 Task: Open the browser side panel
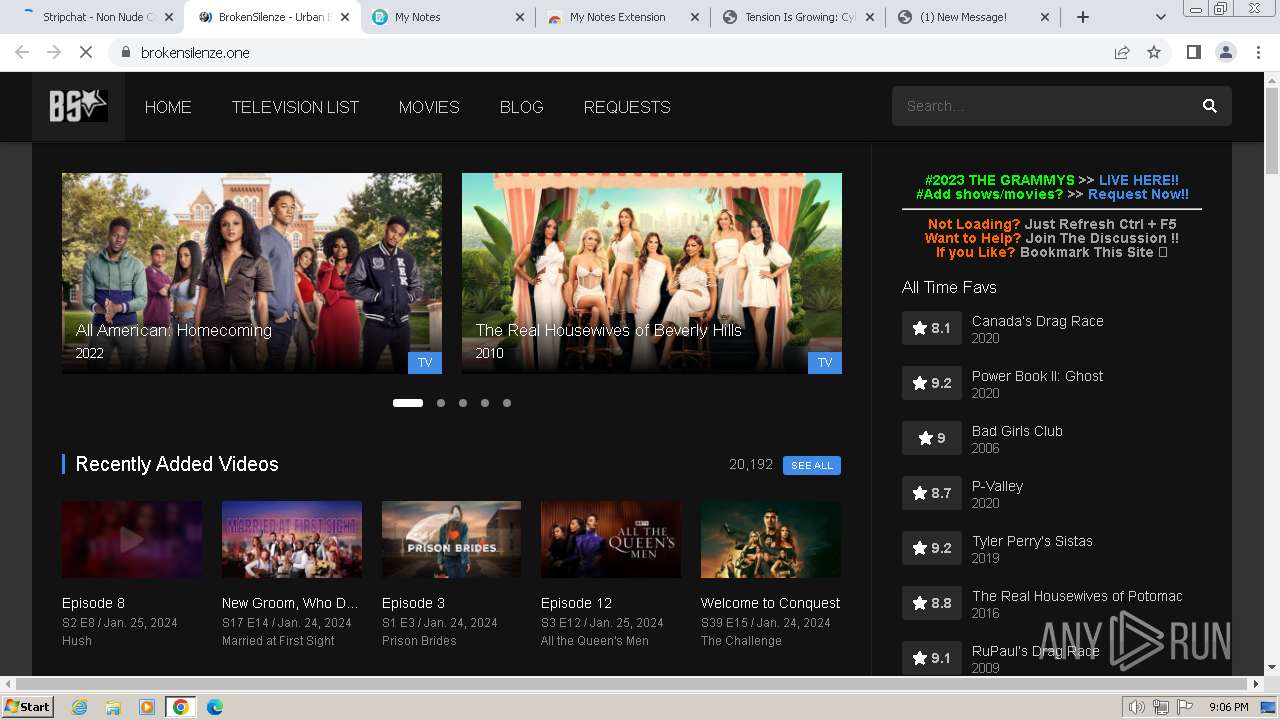(x=1193, y=52)
